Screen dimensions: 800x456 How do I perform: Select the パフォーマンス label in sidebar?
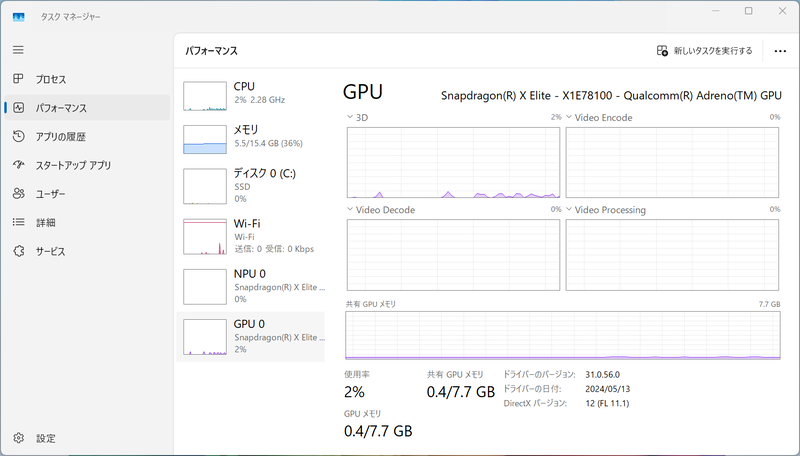61,108
